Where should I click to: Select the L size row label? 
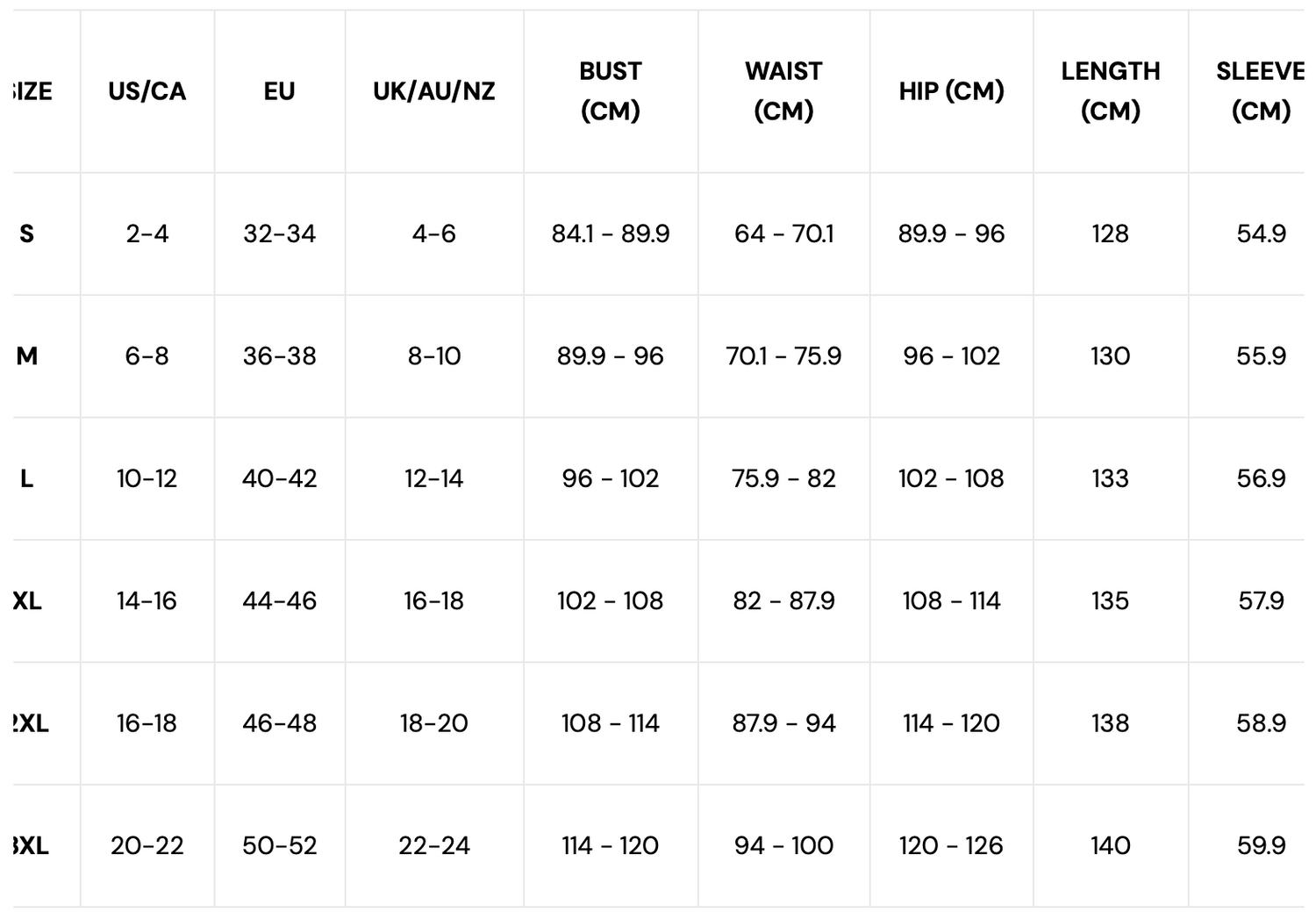[x=27, y=478]
